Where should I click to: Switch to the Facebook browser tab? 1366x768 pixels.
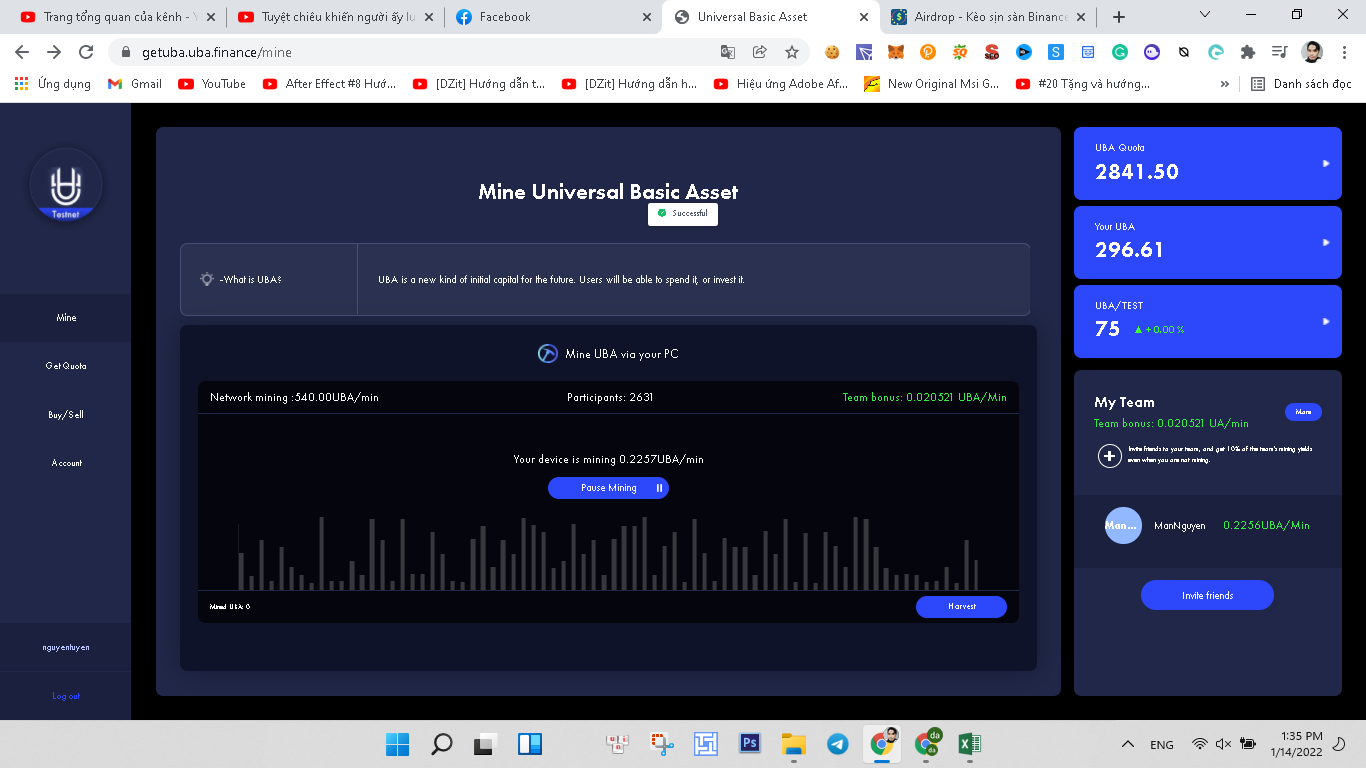point(552,17)
